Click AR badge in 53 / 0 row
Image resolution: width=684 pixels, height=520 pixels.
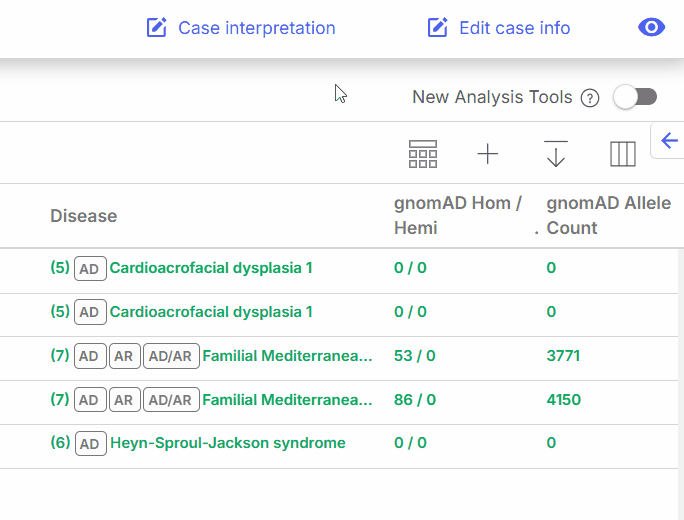(125, 356)
